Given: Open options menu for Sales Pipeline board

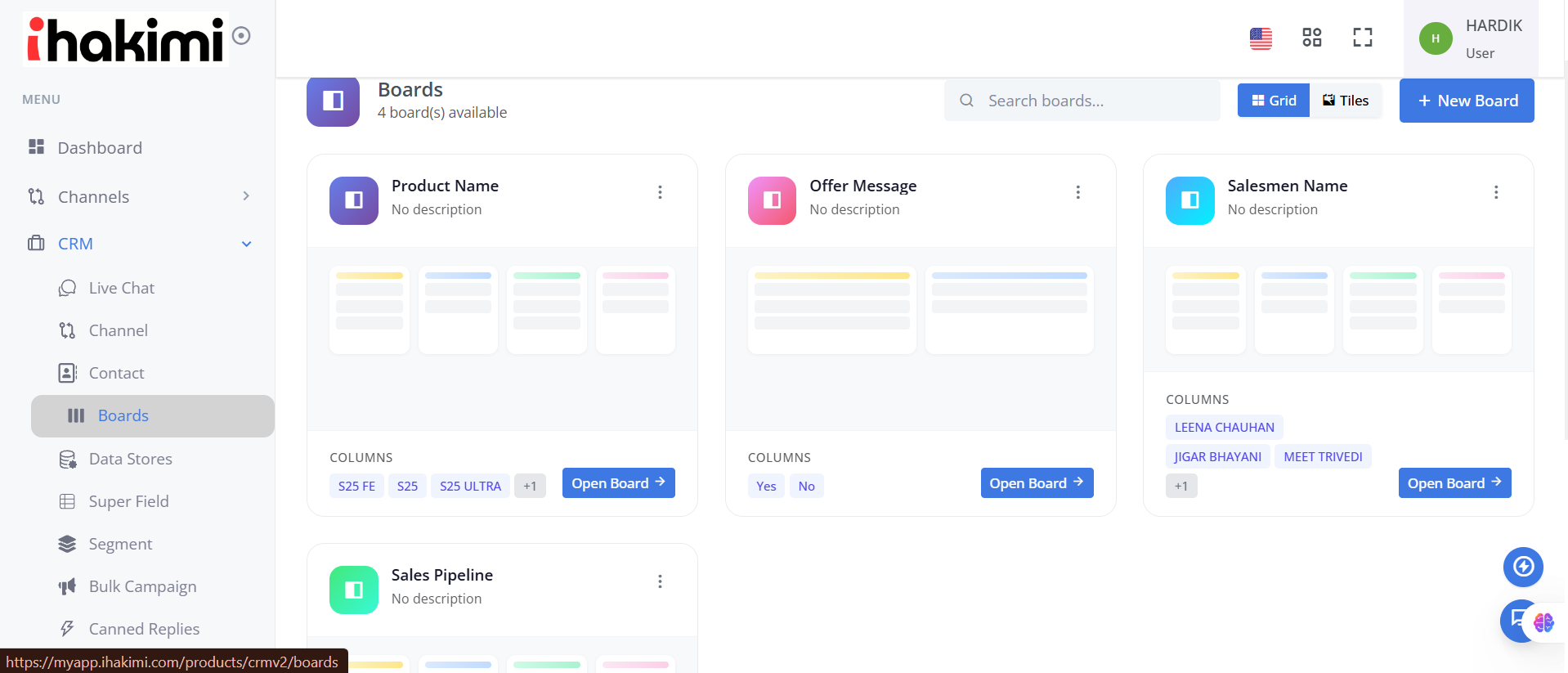Looking at the screenshot, I should click(660, 581).
